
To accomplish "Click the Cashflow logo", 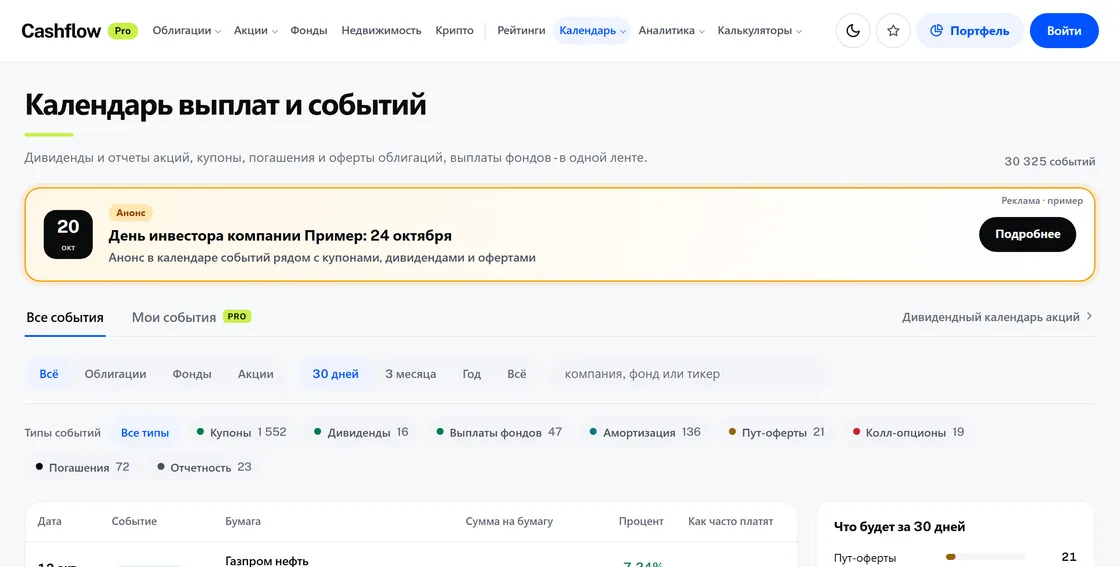I will [x=61, y=31].
